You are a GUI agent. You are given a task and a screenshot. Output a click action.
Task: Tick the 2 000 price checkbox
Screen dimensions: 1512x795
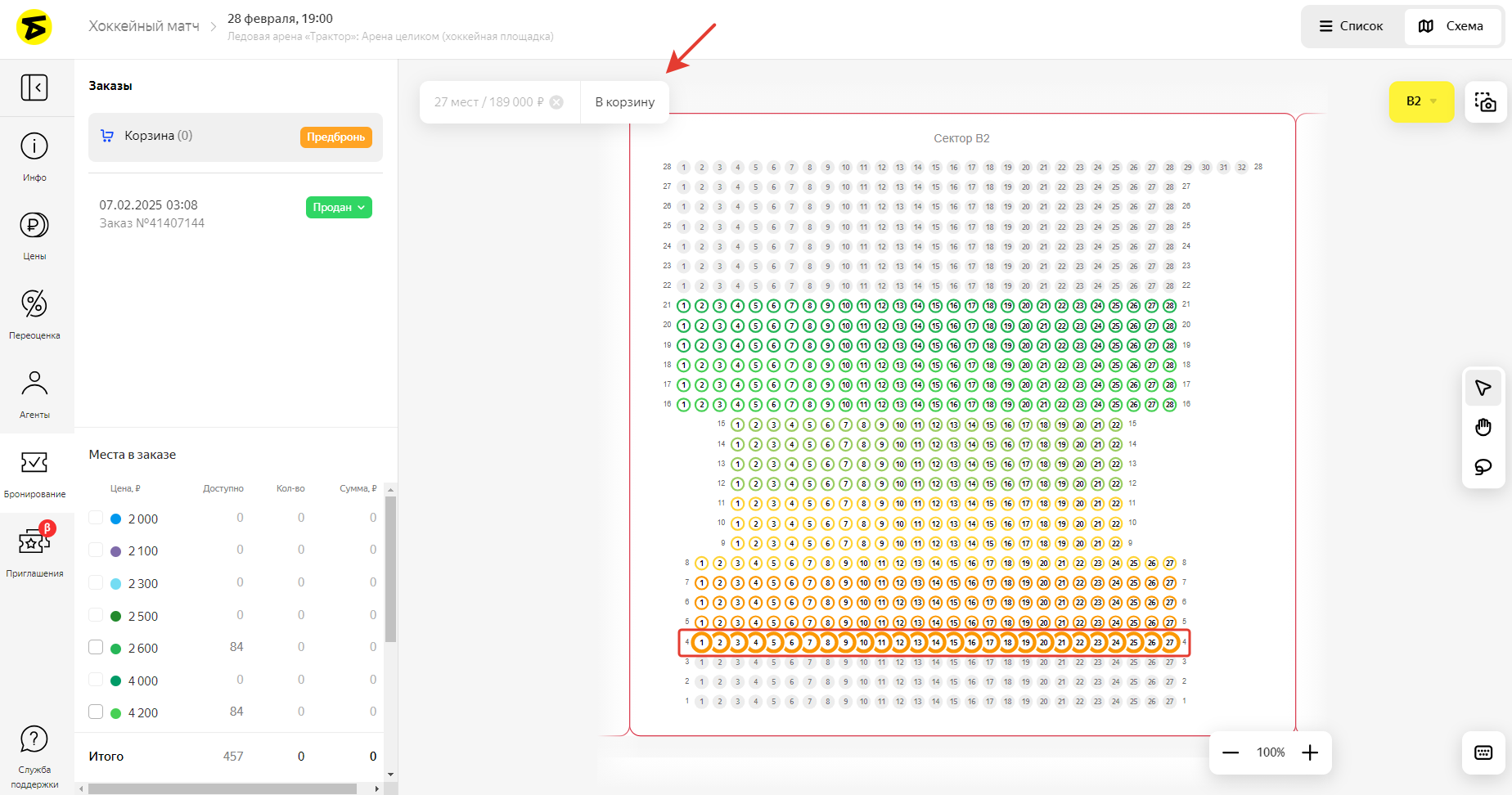(x=96, y=519)
